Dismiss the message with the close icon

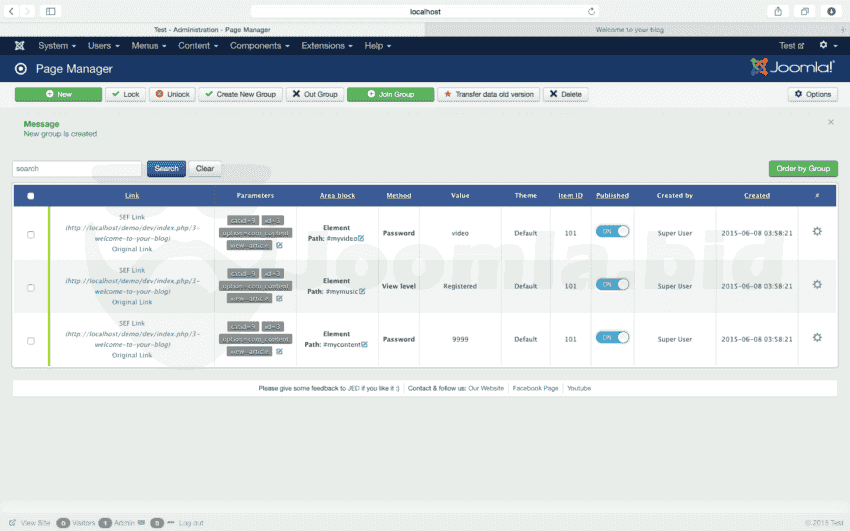click(x=830, y=122)
